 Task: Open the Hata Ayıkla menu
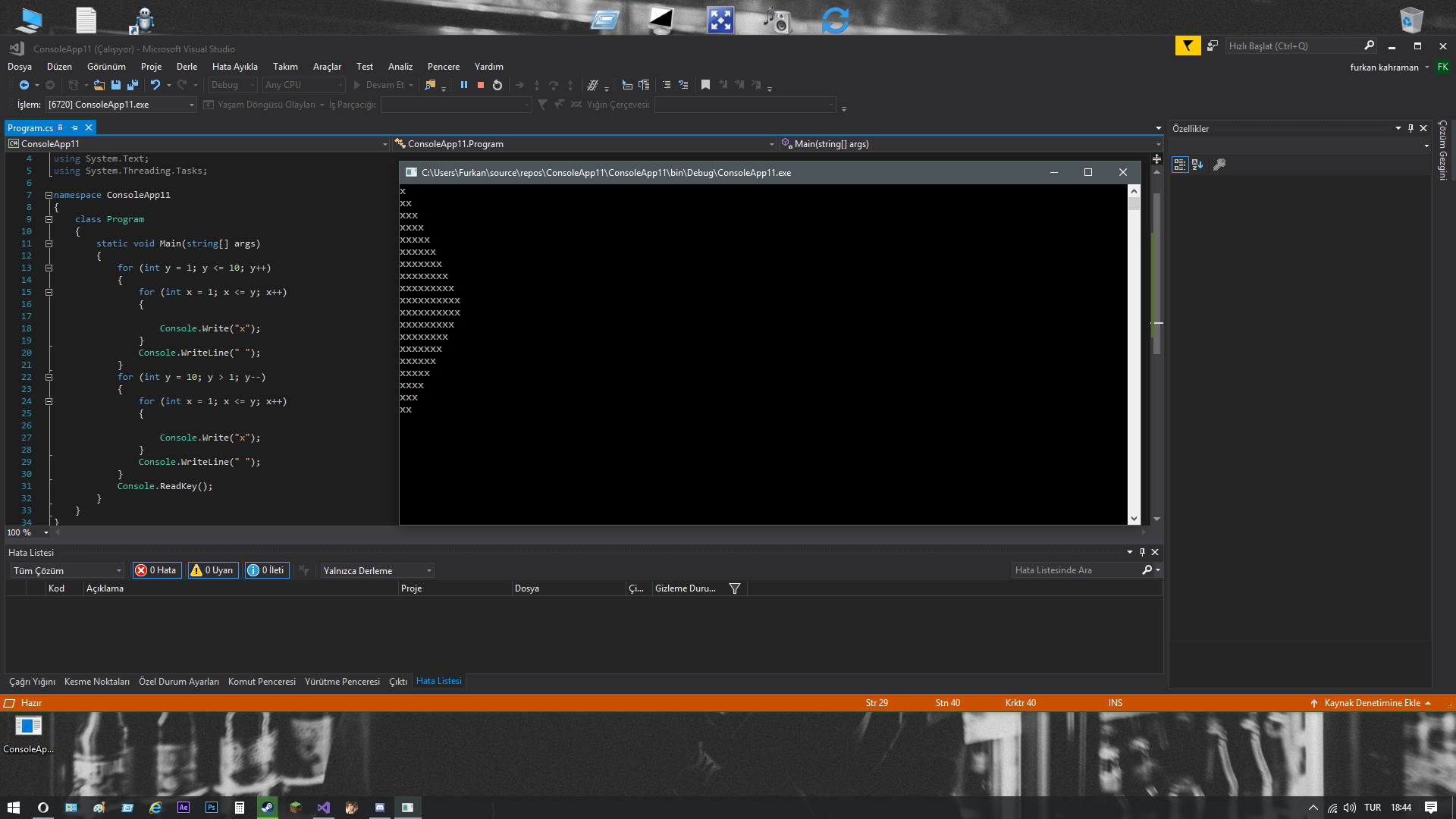[x=235, y=67]
